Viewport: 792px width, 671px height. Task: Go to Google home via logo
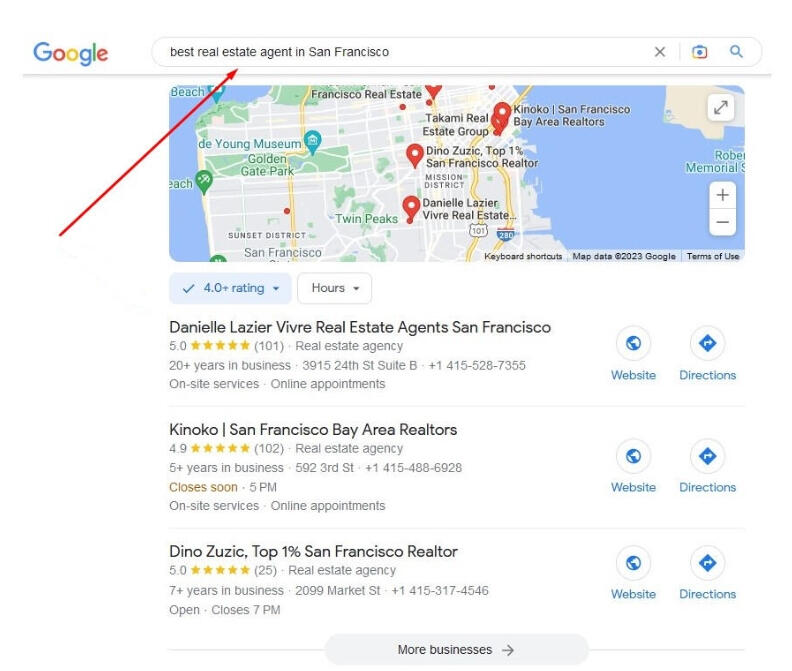71,53
